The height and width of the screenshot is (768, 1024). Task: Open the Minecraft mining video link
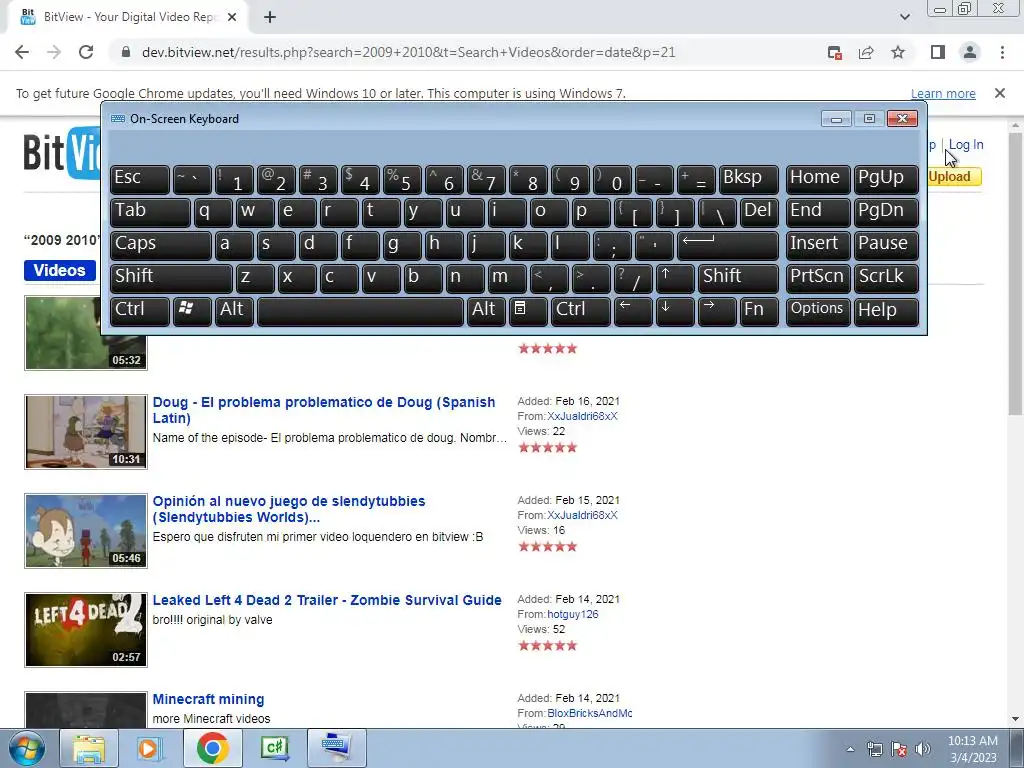point(208,699)
